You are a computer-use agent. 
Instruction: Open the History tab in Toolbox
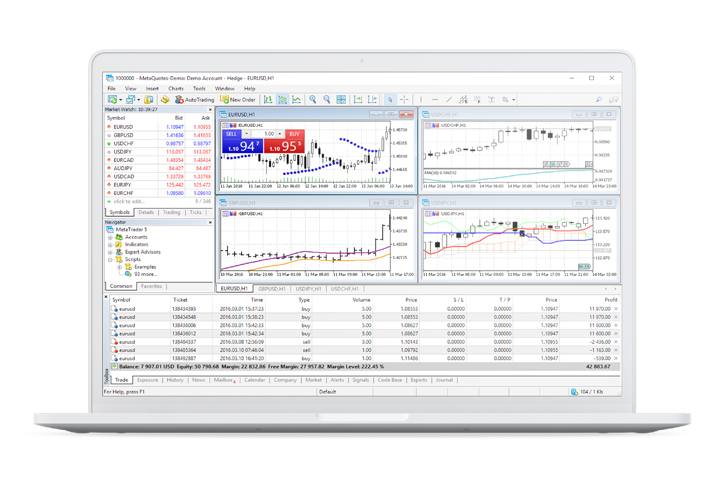pyautogui.click(x=175, y=380)
